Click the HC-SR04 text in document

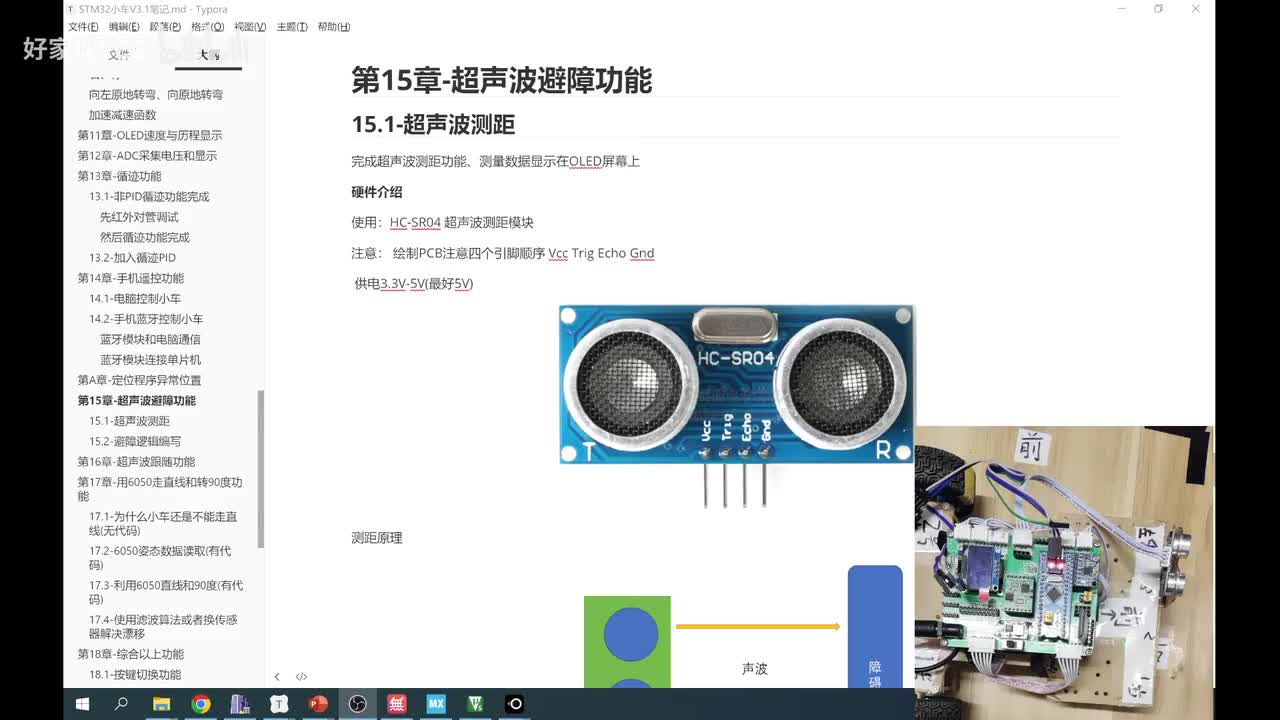pos(415,223)
